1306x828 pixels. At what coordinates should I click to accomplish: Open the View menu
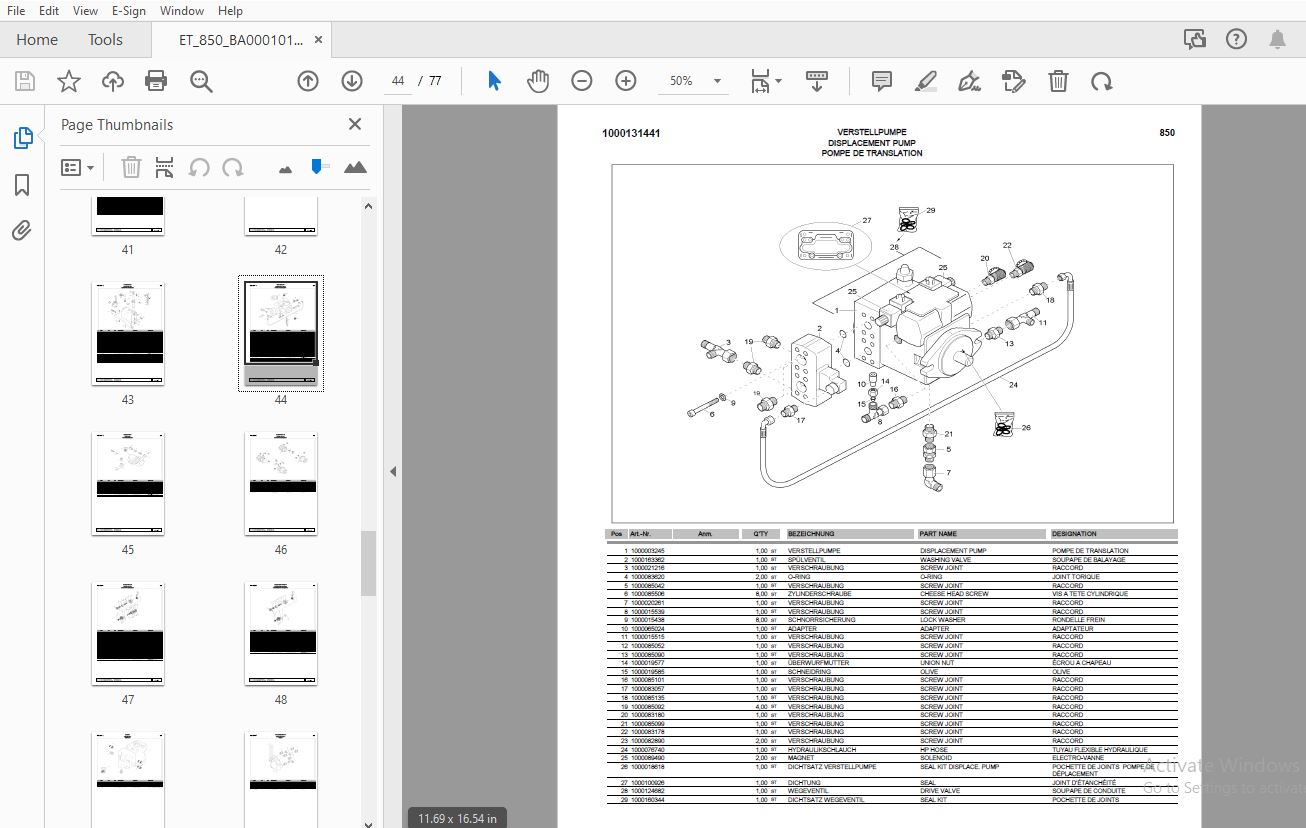(86, 11)
